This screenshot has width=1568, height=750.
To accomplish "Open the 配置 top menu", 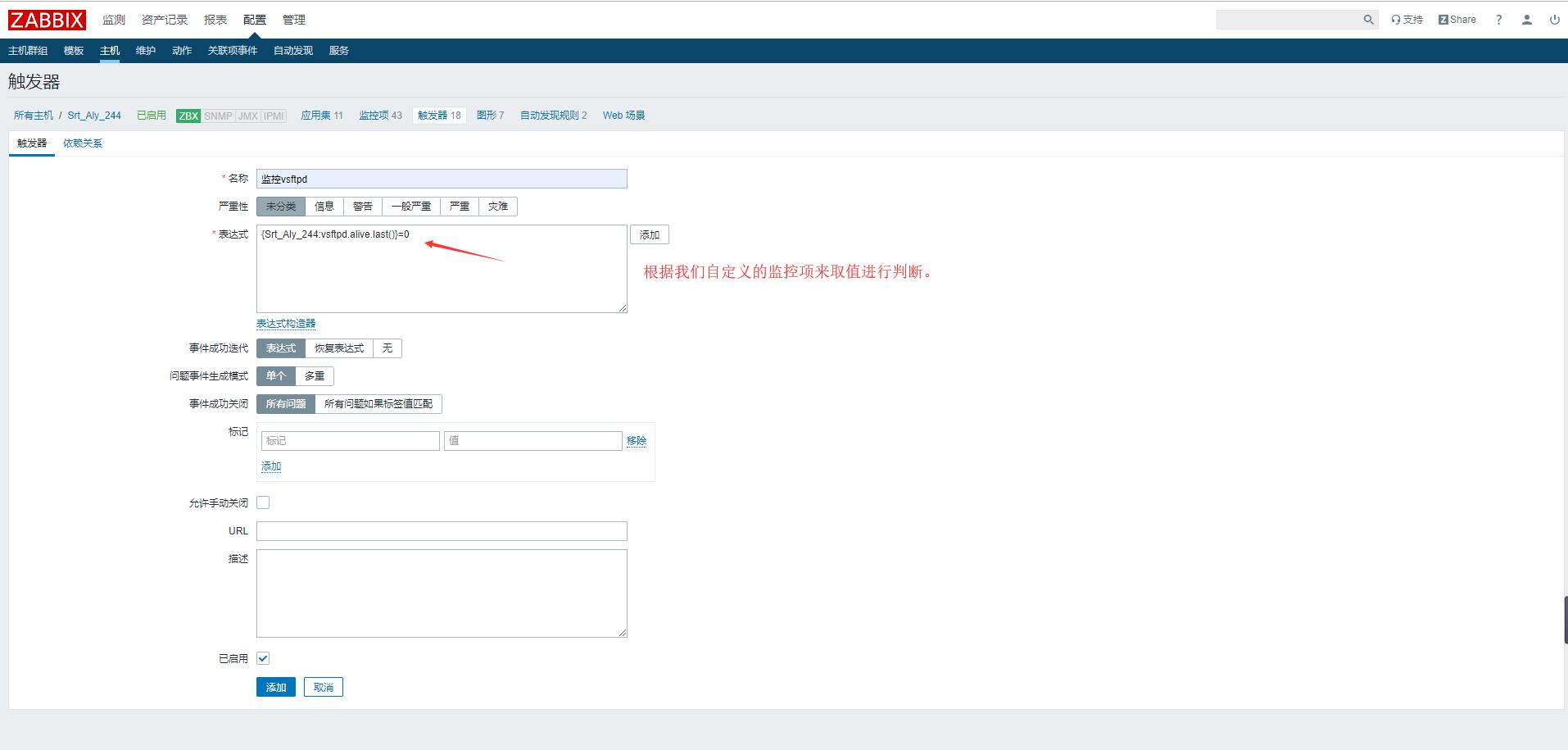I will pyautogui.click(x=255, y=20).
